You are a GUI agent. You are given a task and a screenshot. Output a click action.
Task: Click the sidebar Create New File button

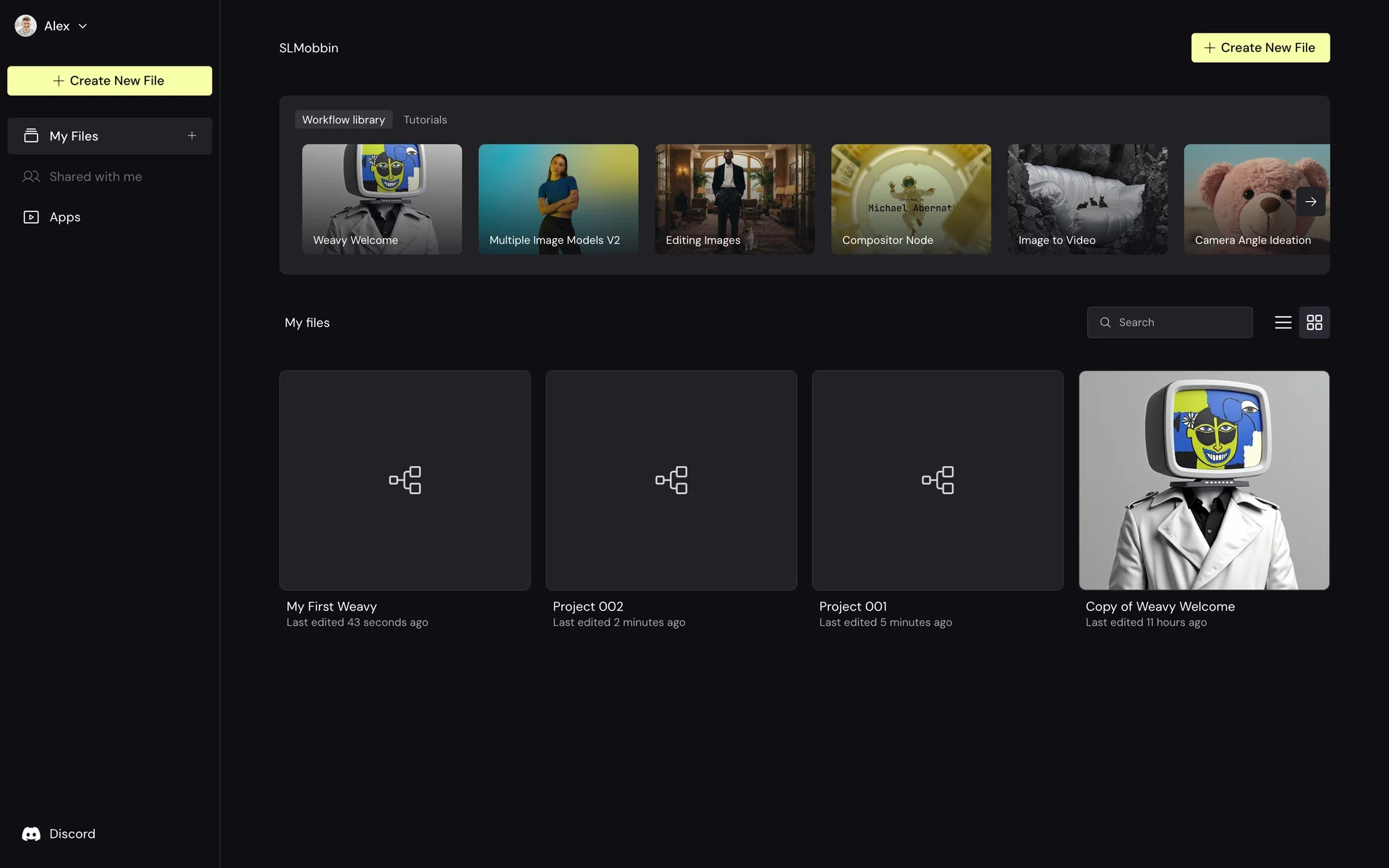pyautogui.click(x=109, y=81)
